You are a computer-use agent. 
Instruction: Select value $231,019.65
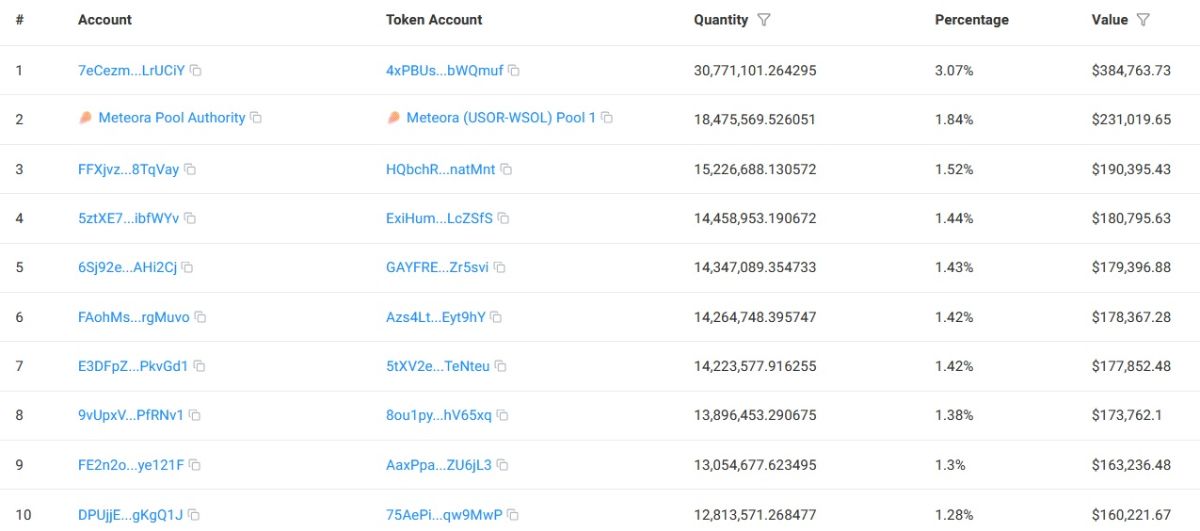coord(1131,119)
